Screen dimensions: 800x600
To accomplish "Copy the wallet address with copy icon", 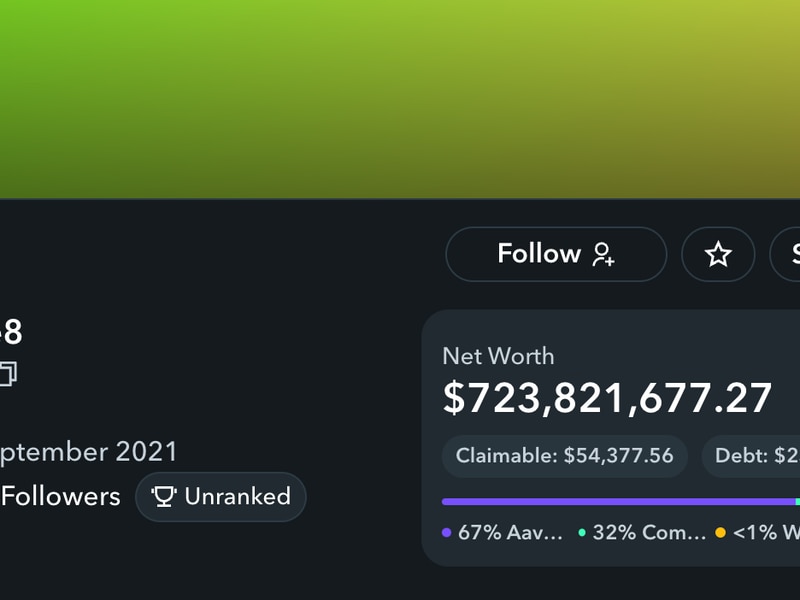I will pos(8,373).
